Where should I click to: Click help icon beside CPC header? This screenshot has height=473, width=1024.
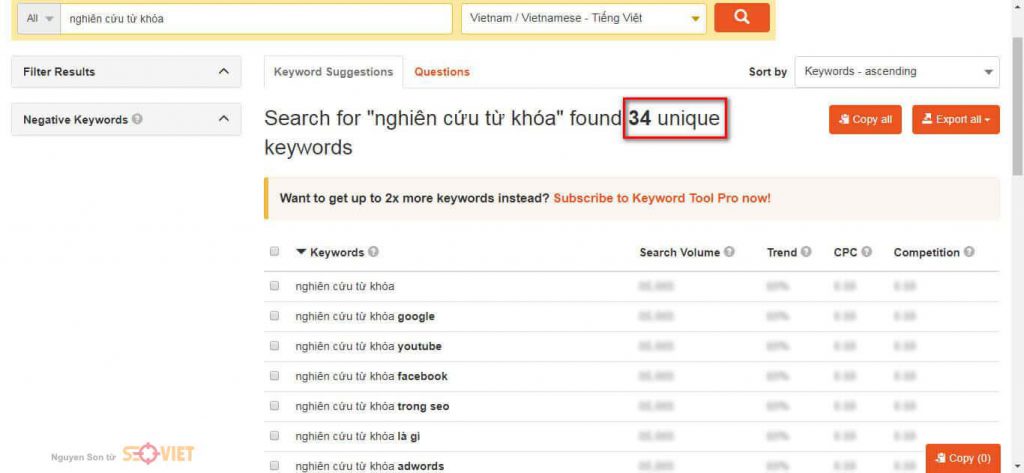(x=867, y=252)
